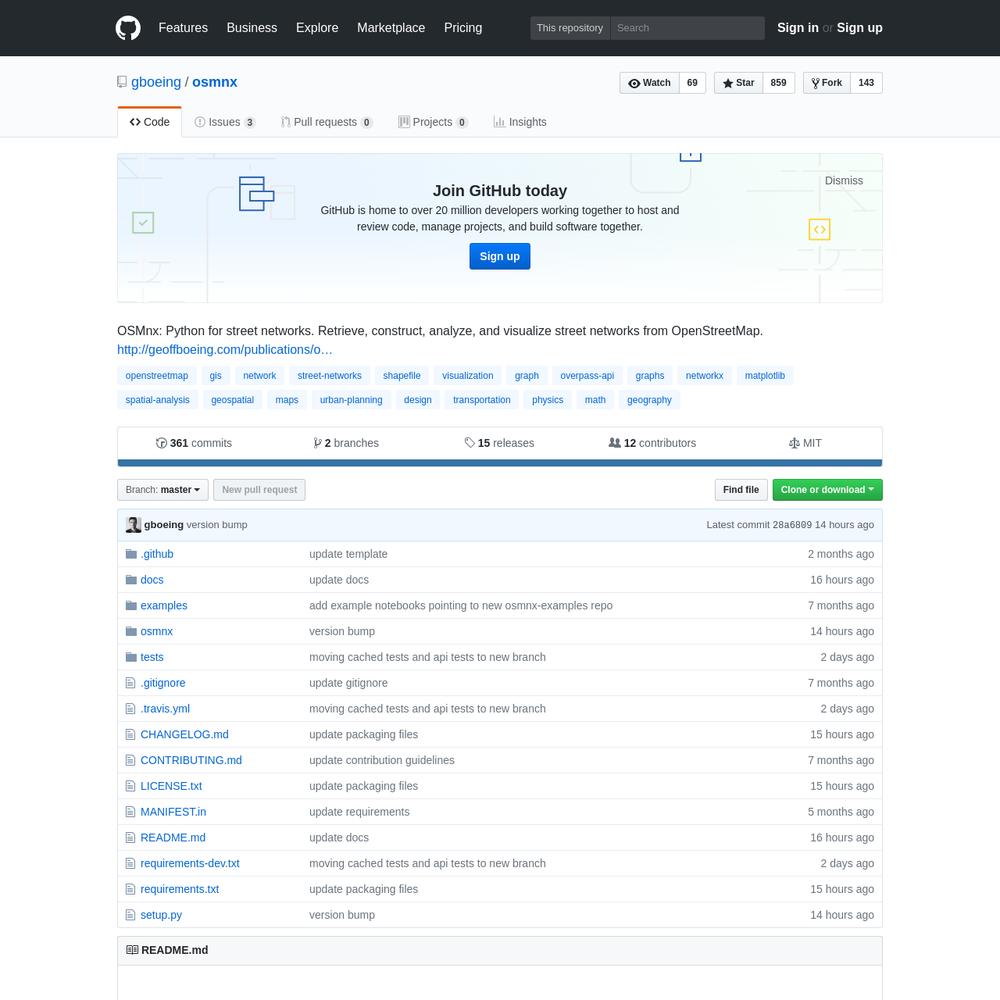
Task: Click the book icon in README.md header
Action: (132, 950)
